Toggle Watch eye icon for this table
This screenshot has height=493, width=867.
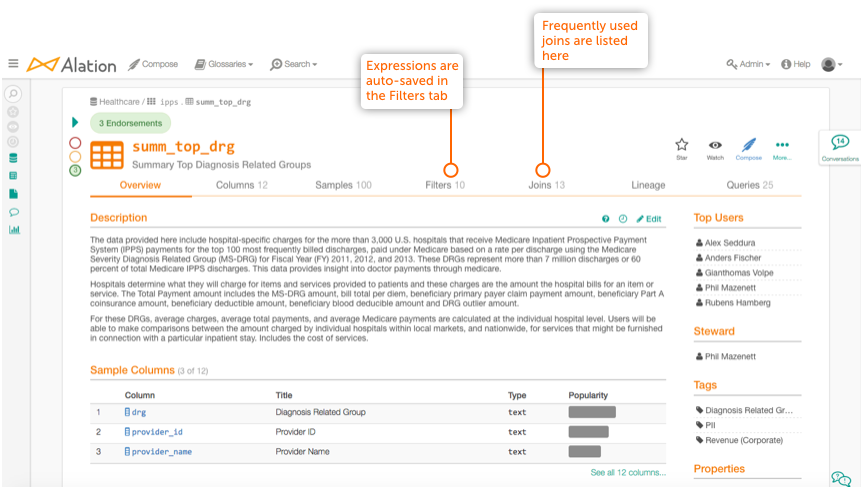coord(715,145)
